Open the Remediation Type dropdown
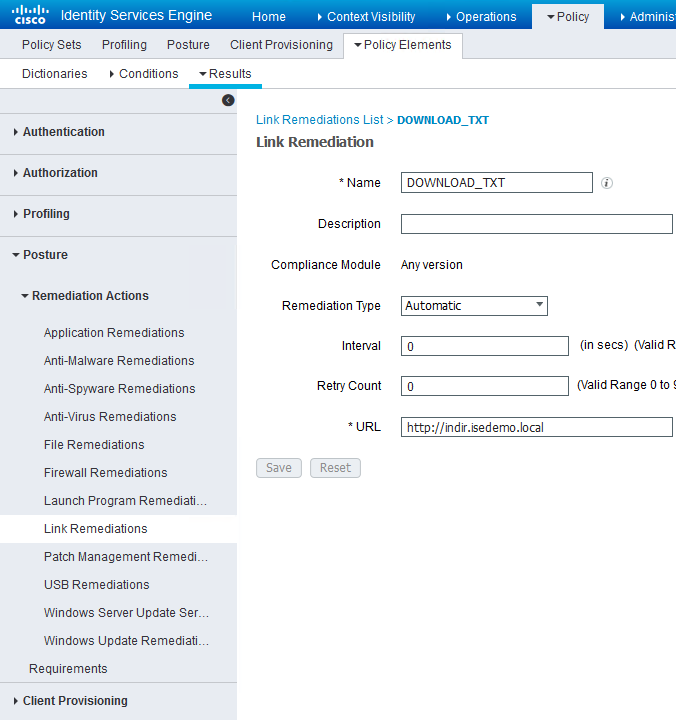Image resolution: width=676 pixels, height=720 pixels. pyautogui.click(x=474, y=306)
